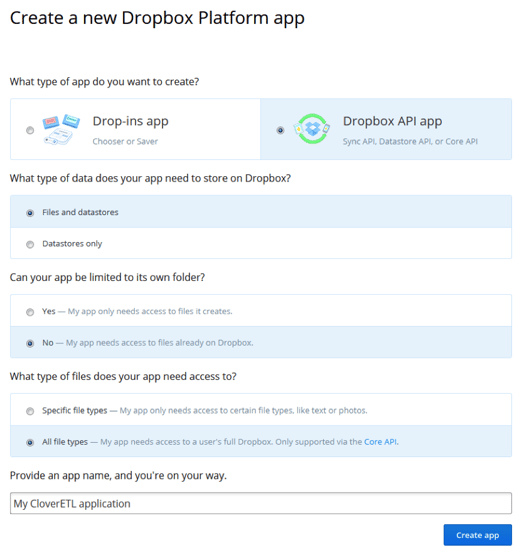
Task: Click 'What type of app do you want to create?' text
Action: point(104,82)
